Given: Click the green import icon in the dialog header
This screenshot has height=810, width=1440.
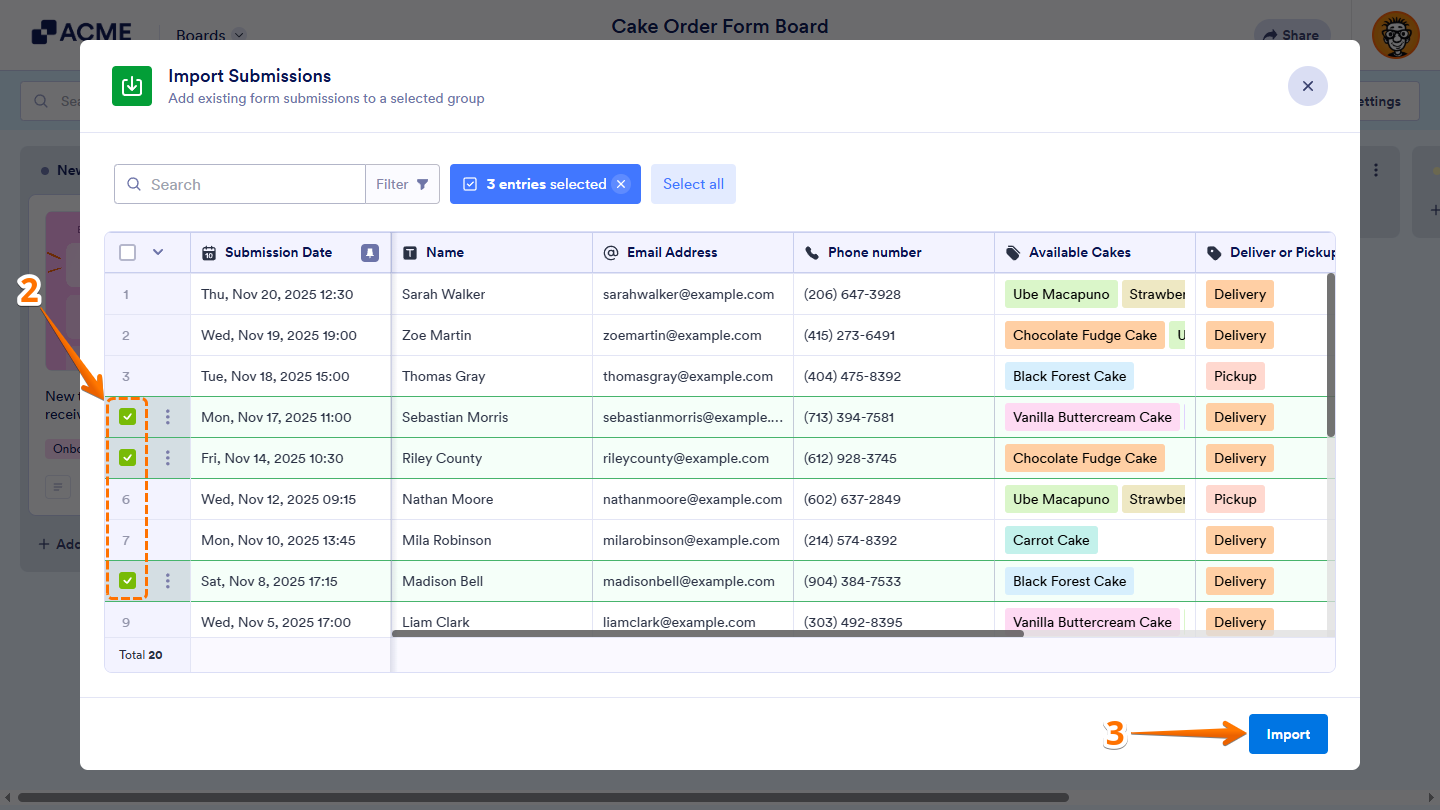Looking at the screenshot, I should [x=131, y=86].
